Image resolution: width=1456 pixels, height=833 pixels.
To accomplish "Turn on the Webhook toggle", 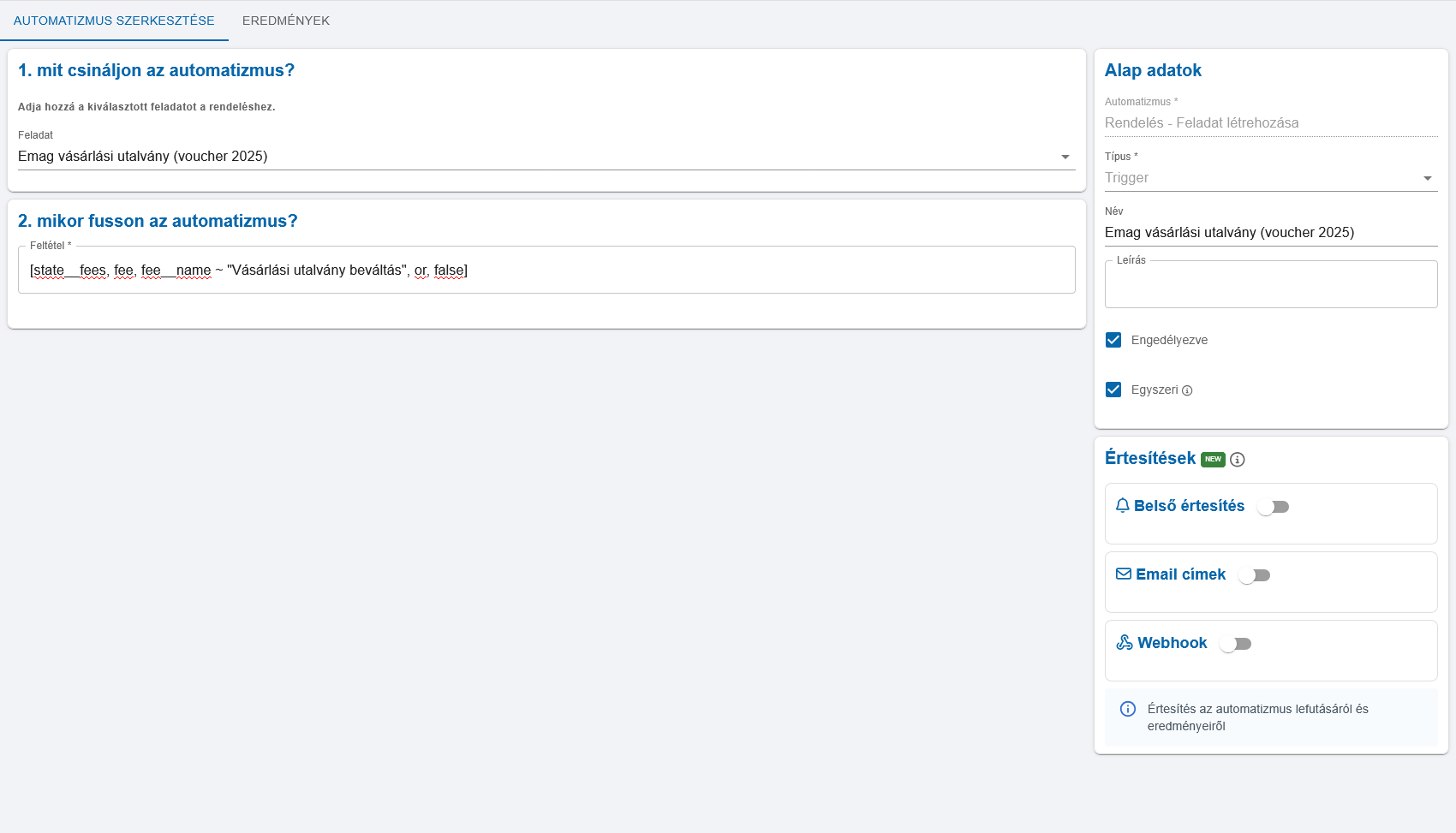I will [x=1236, y=644].
